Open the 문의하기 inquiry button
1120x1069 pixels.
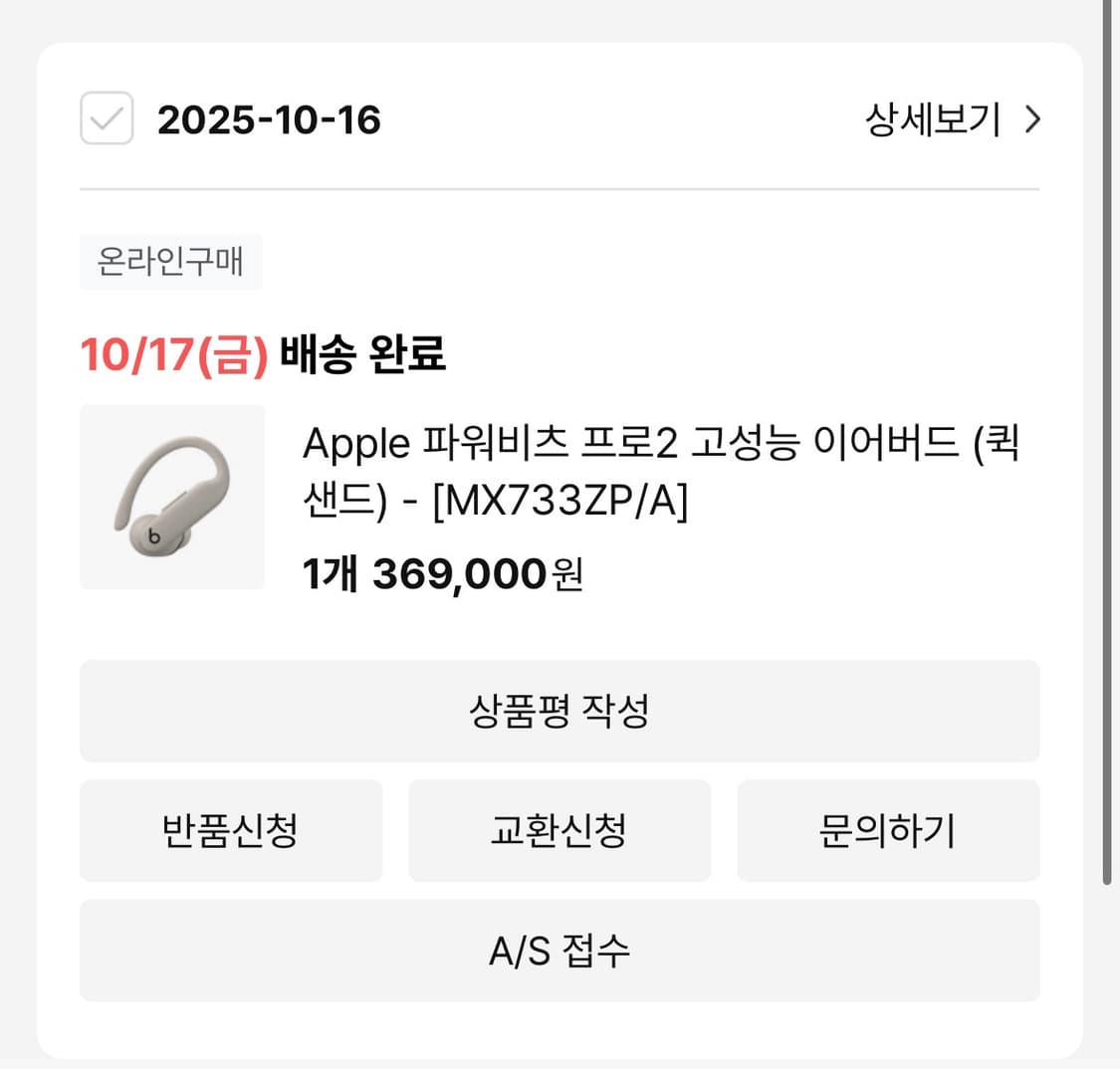pos(889,831)
